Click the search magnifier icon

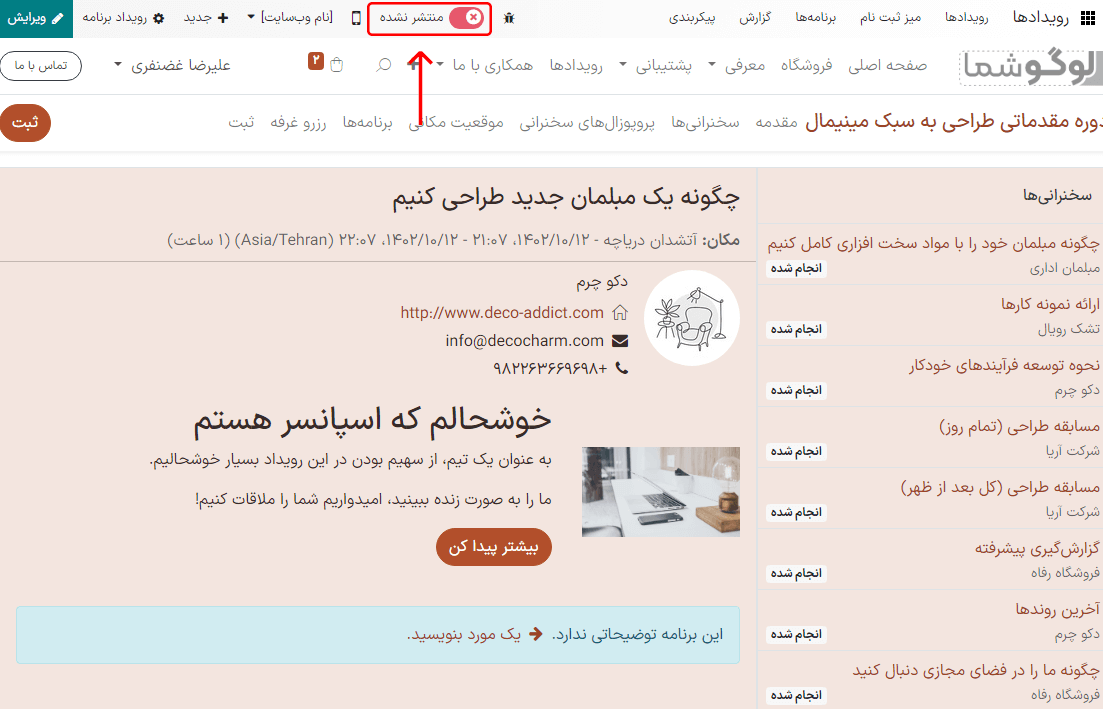coord(383,65)
